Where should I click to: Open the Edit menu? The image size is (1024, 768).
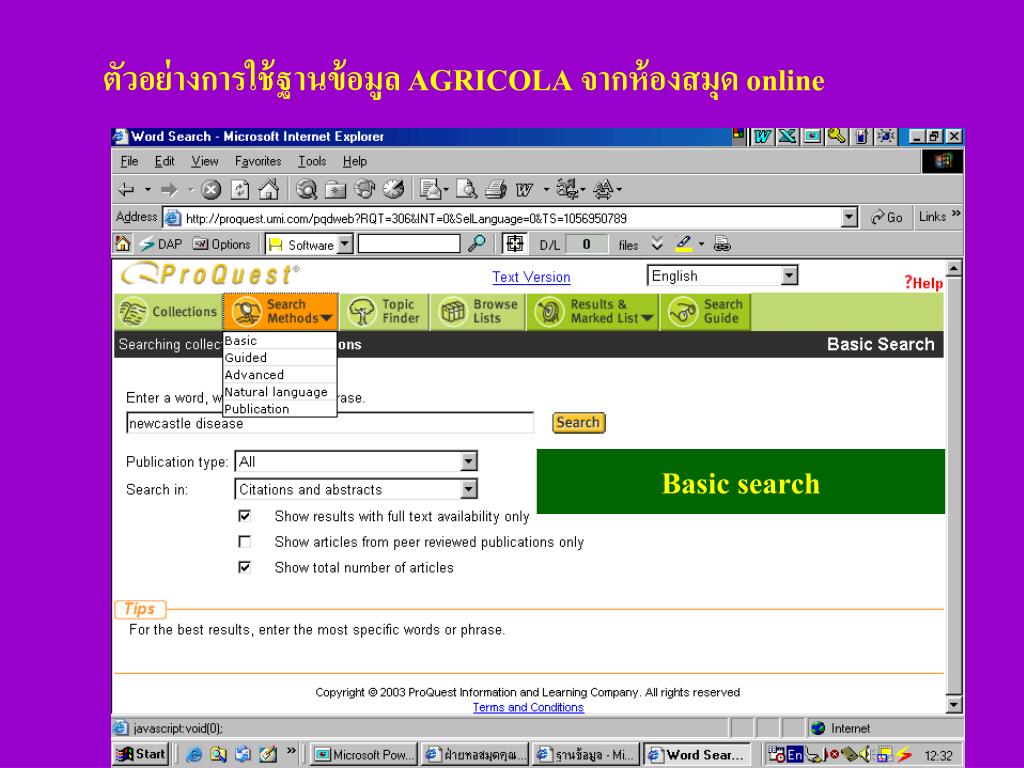tap(165, 161)
